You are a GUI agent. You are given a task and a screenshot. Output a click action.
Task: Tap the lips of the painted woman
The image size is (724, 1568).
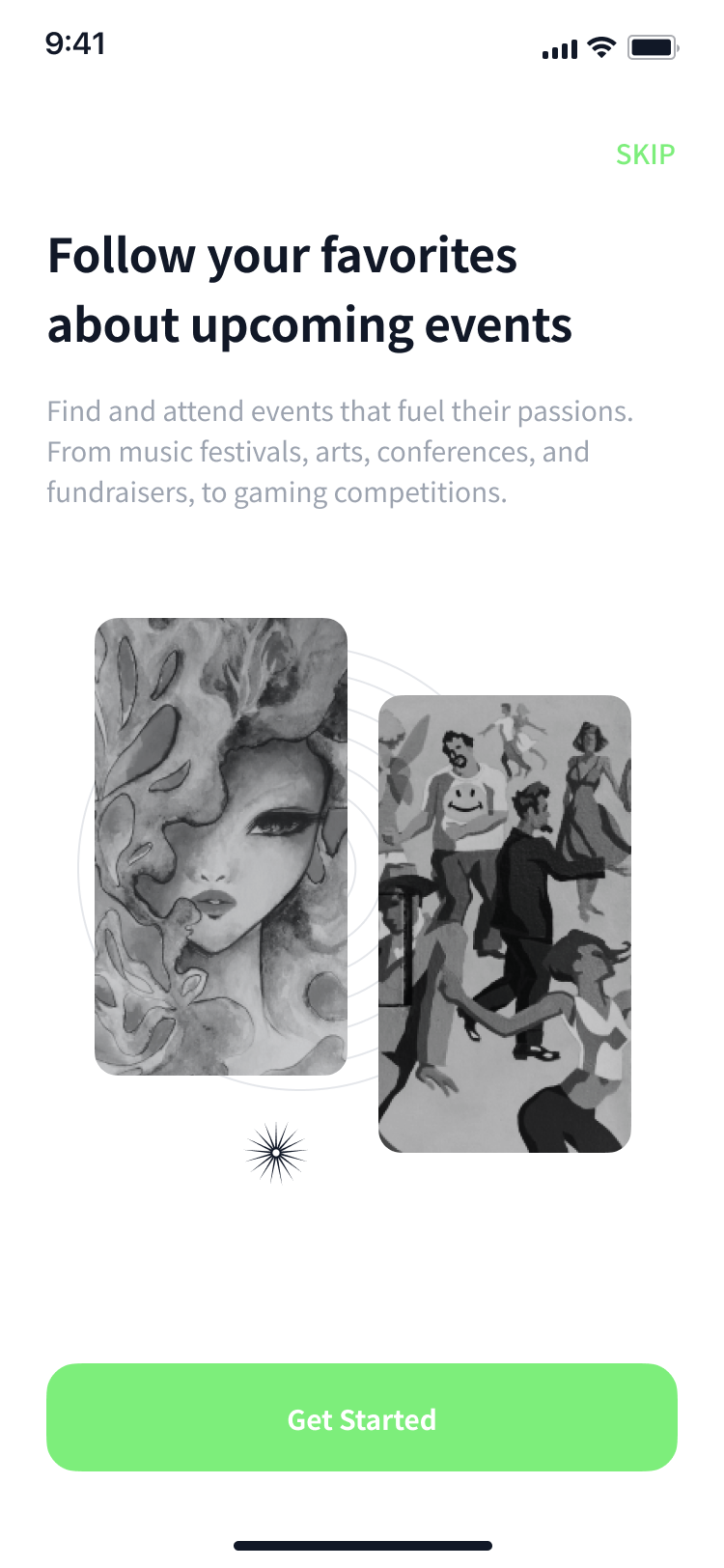point(215,905)
